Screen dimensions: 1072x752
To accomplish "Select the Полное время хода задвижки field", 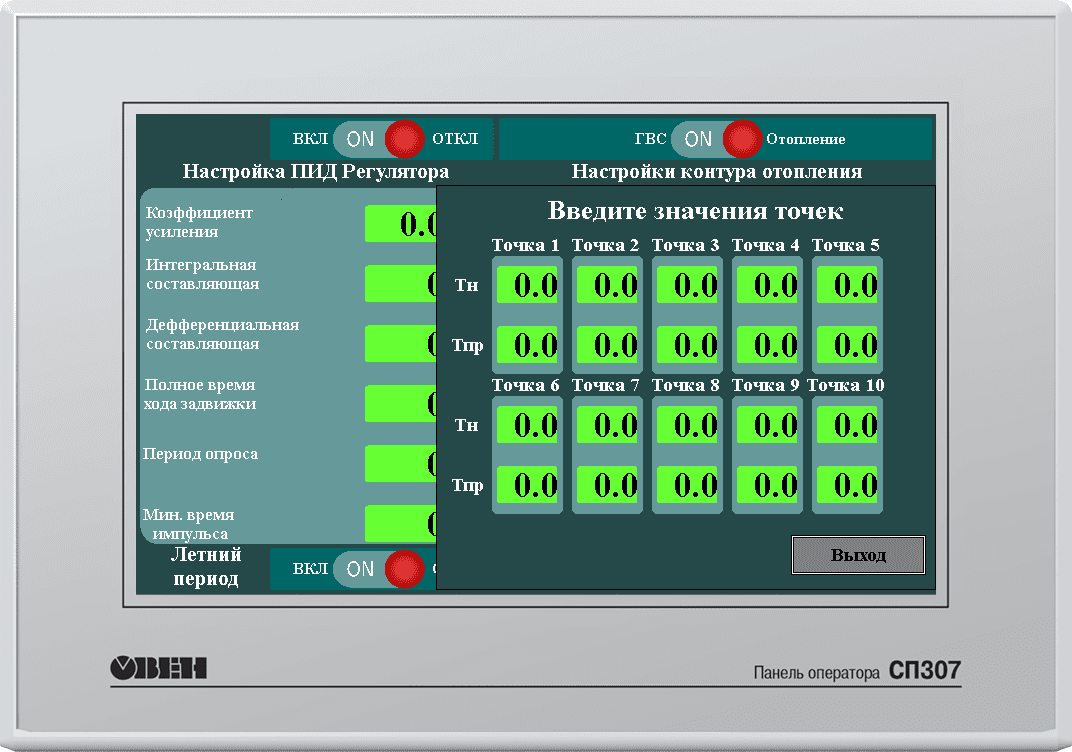I will [x=400, y=404].
